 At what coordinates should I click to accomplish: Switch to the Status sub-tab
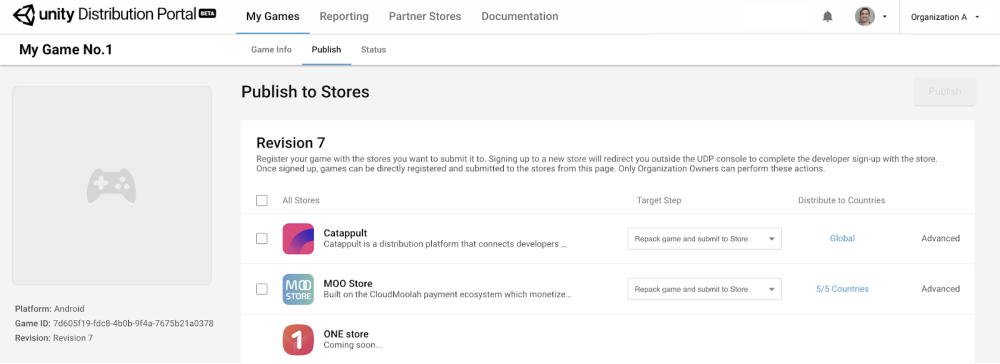[x=373, y=50]
